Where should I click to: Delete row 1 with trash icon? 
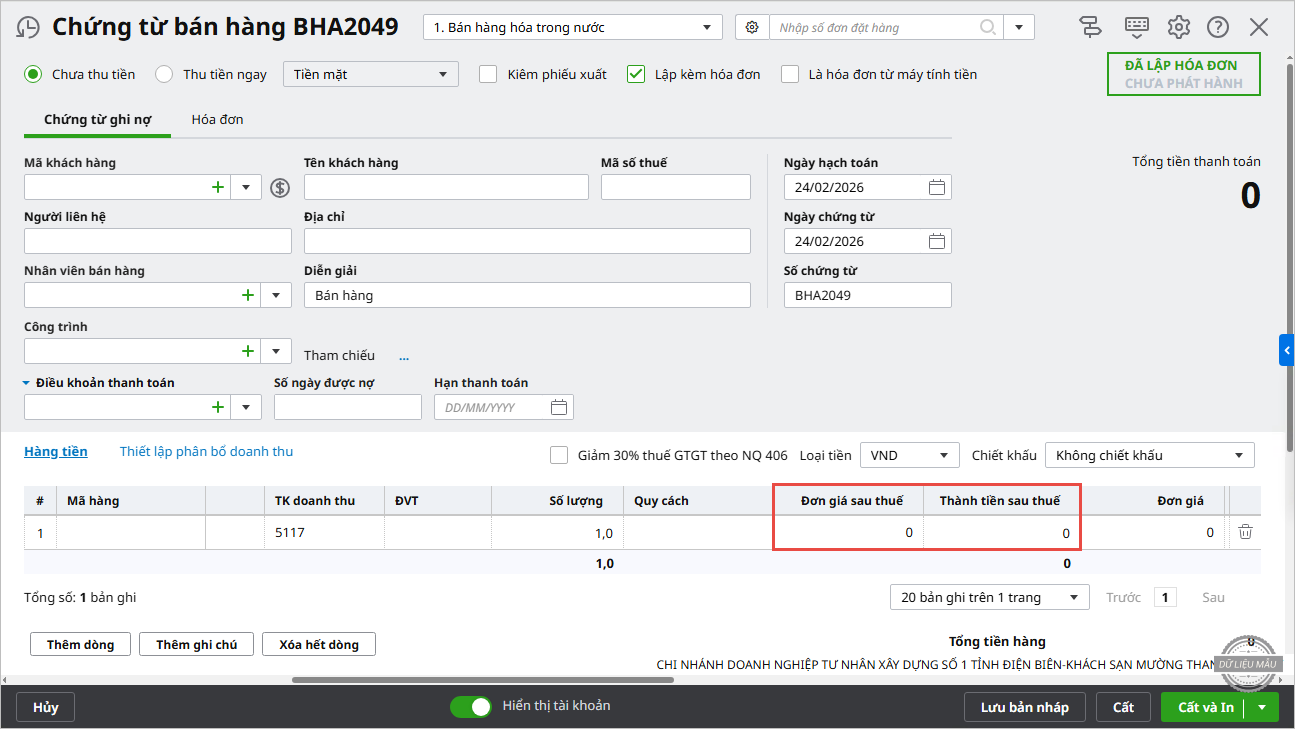pos(1245,533)
